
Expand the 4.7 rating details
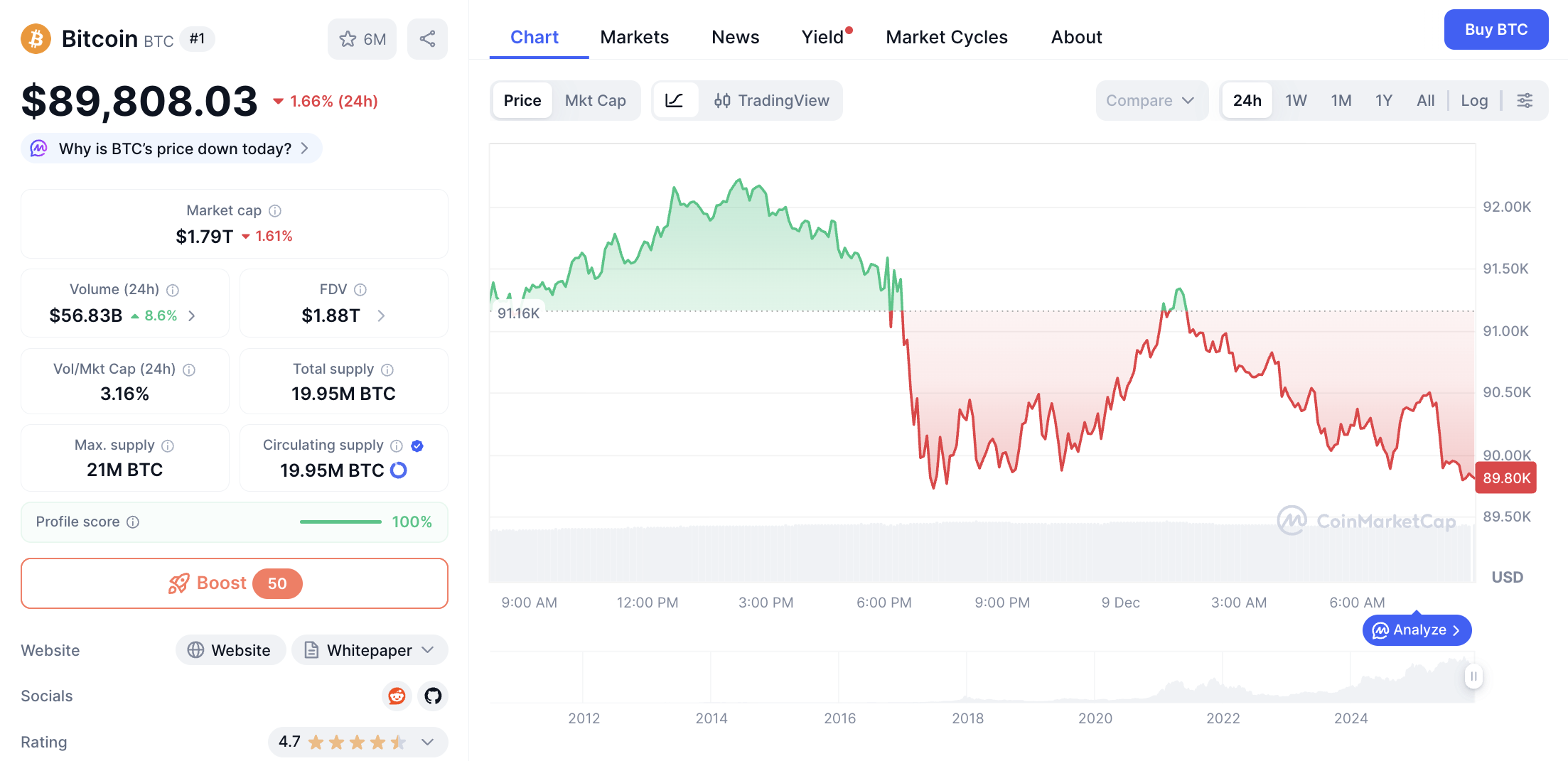click(427, 742)
